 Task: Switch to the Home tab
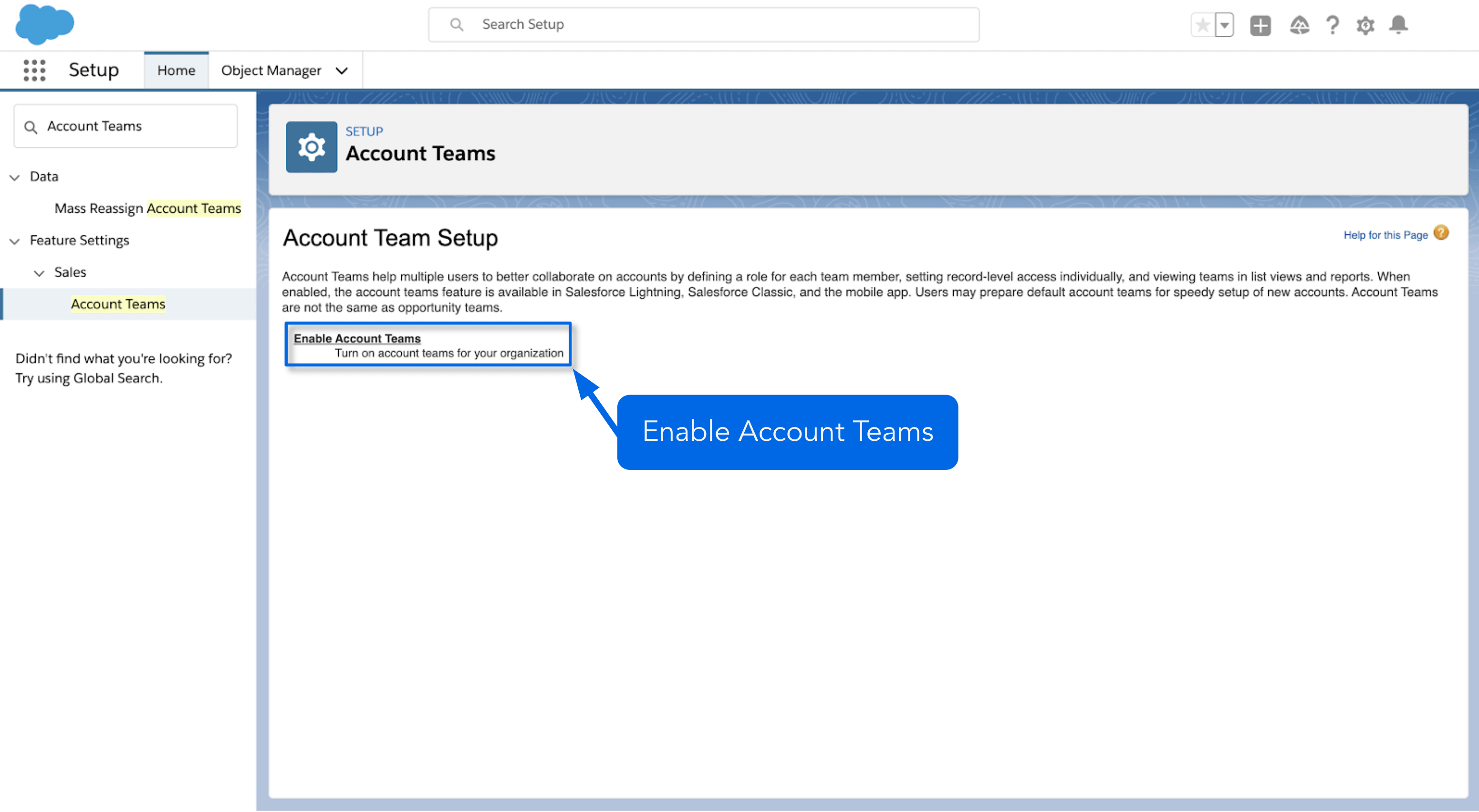(x=176, y=70)
